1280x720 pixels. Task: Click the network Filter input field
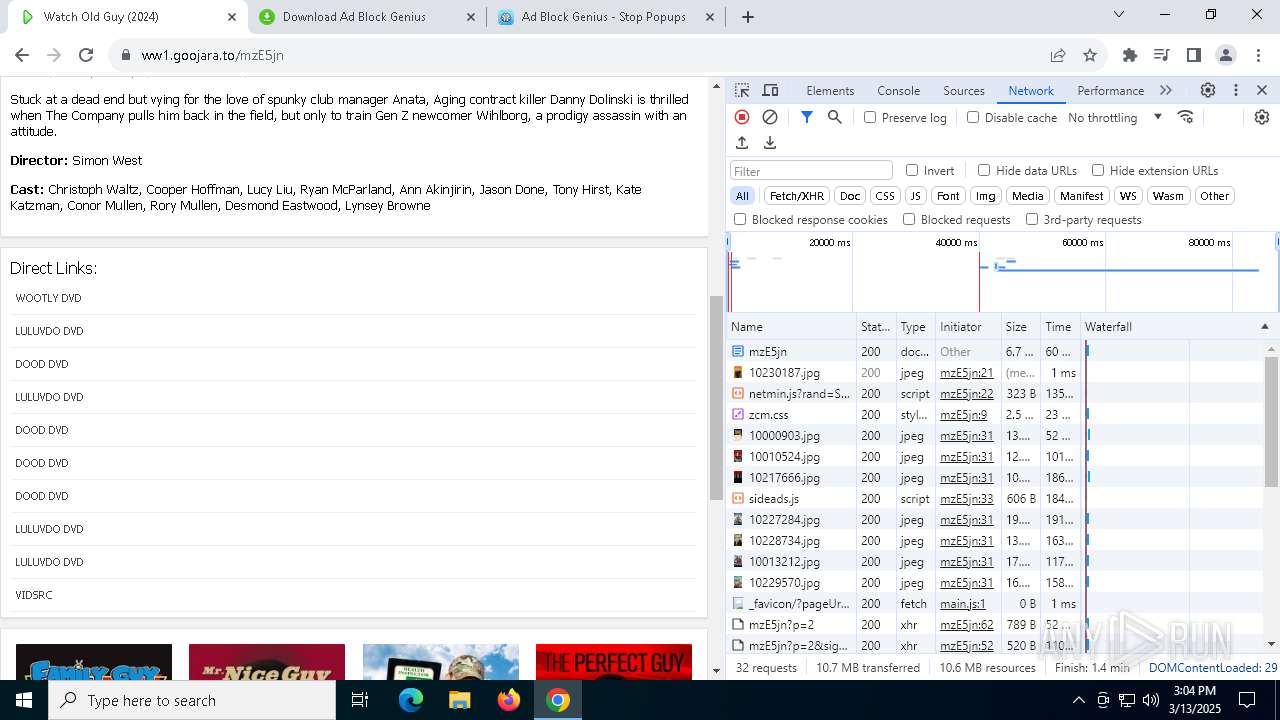click(x=811, y=171)
